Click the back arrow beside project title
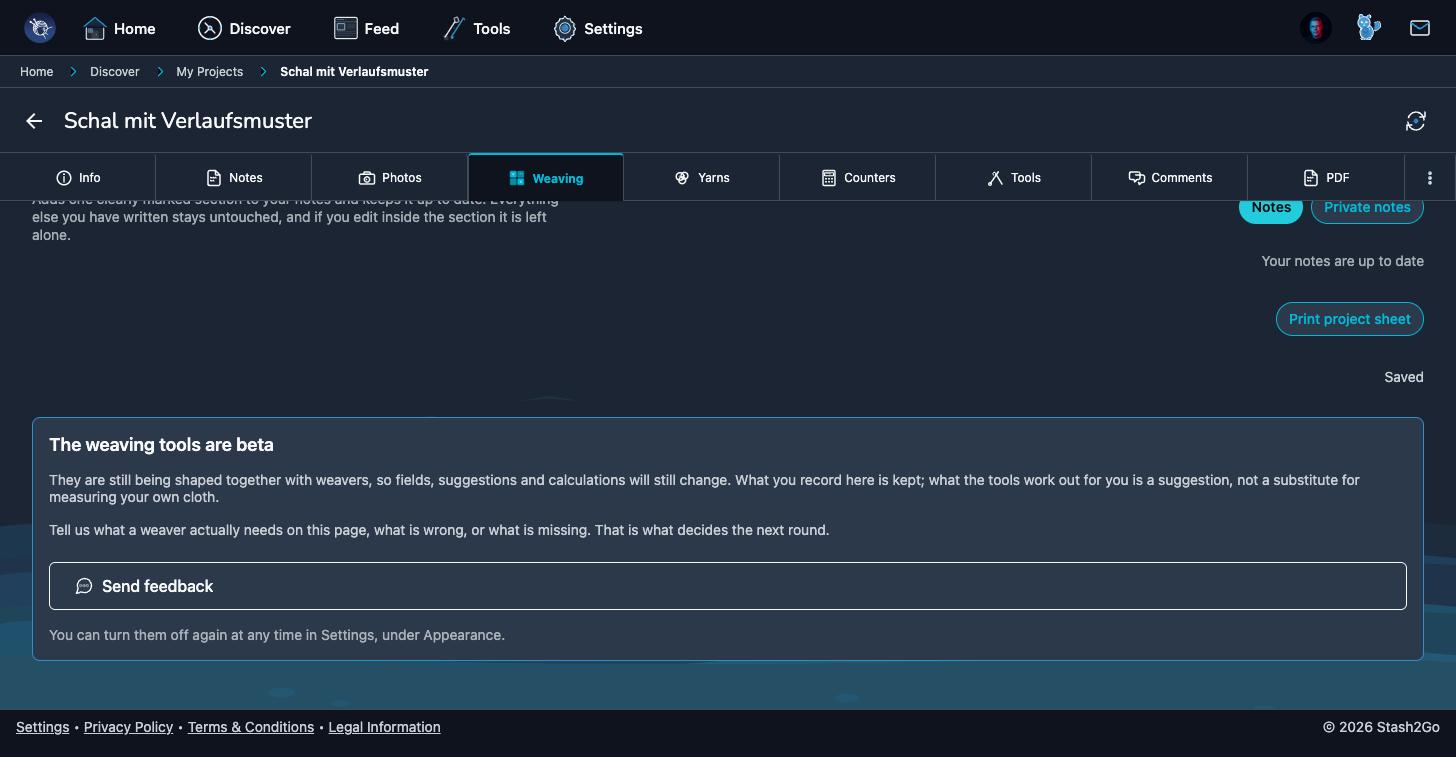This screenshot has height=757, width=1456. (34, 121)
